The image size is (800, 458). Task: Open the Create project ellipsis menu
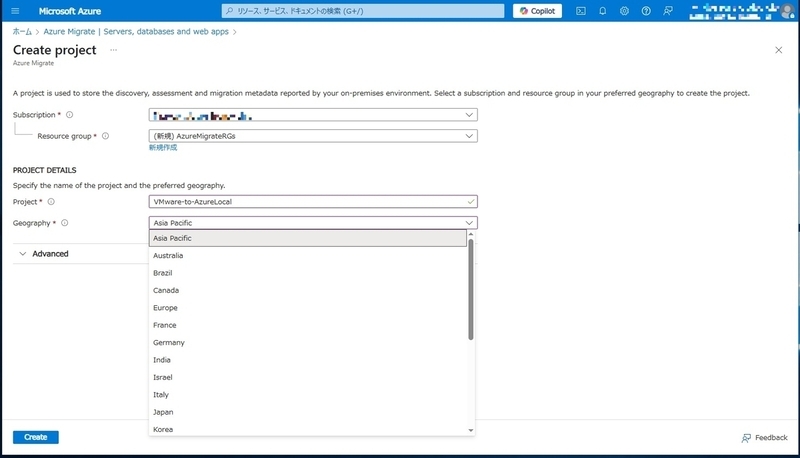[113, 50]
